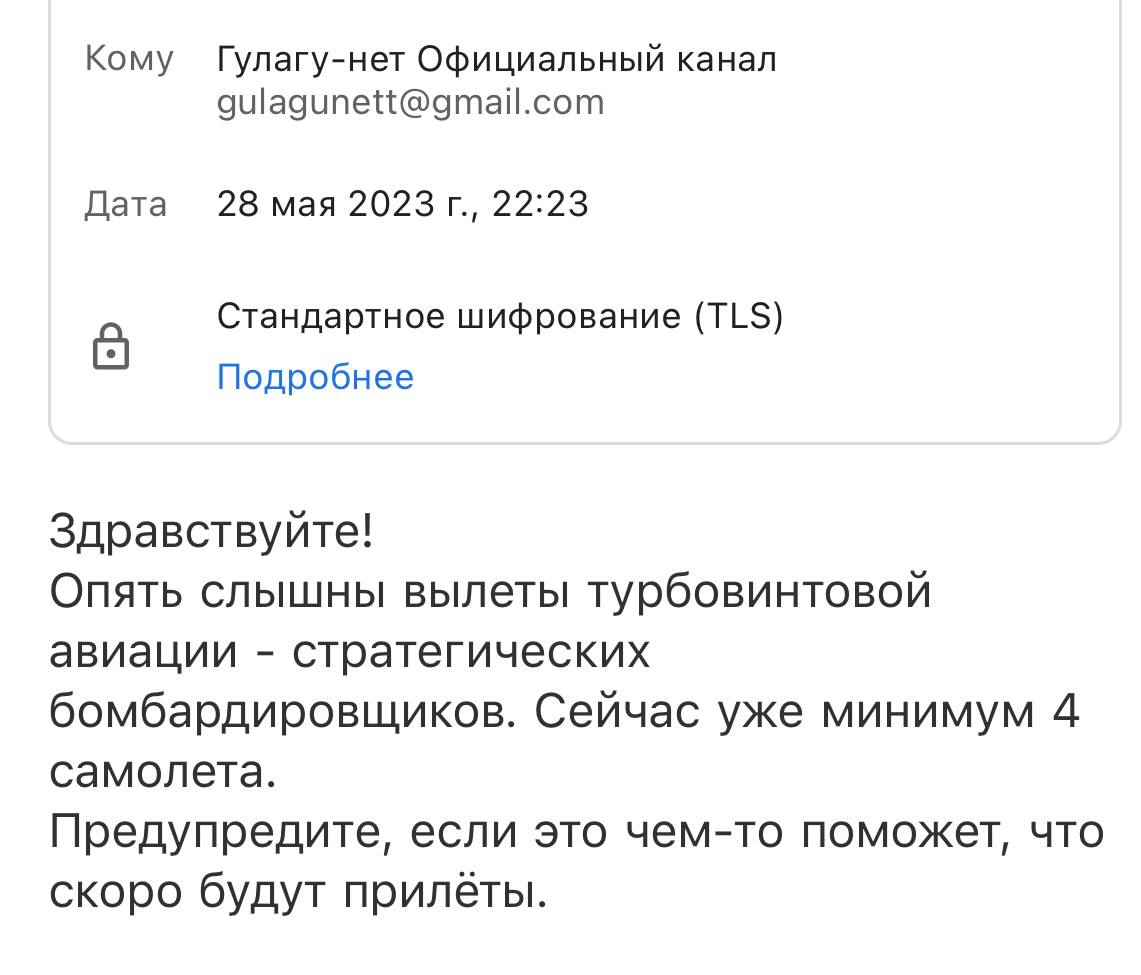Click the word стратегических in the message body
Viewport: 1141px width, 975px height.
click(471, 651)
